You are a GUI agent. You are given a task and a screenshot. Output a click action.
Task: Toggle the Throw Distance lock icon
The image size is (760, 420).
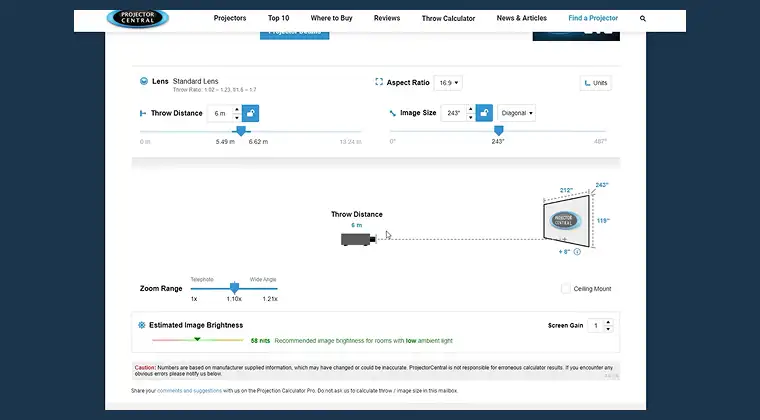(250, 113)
